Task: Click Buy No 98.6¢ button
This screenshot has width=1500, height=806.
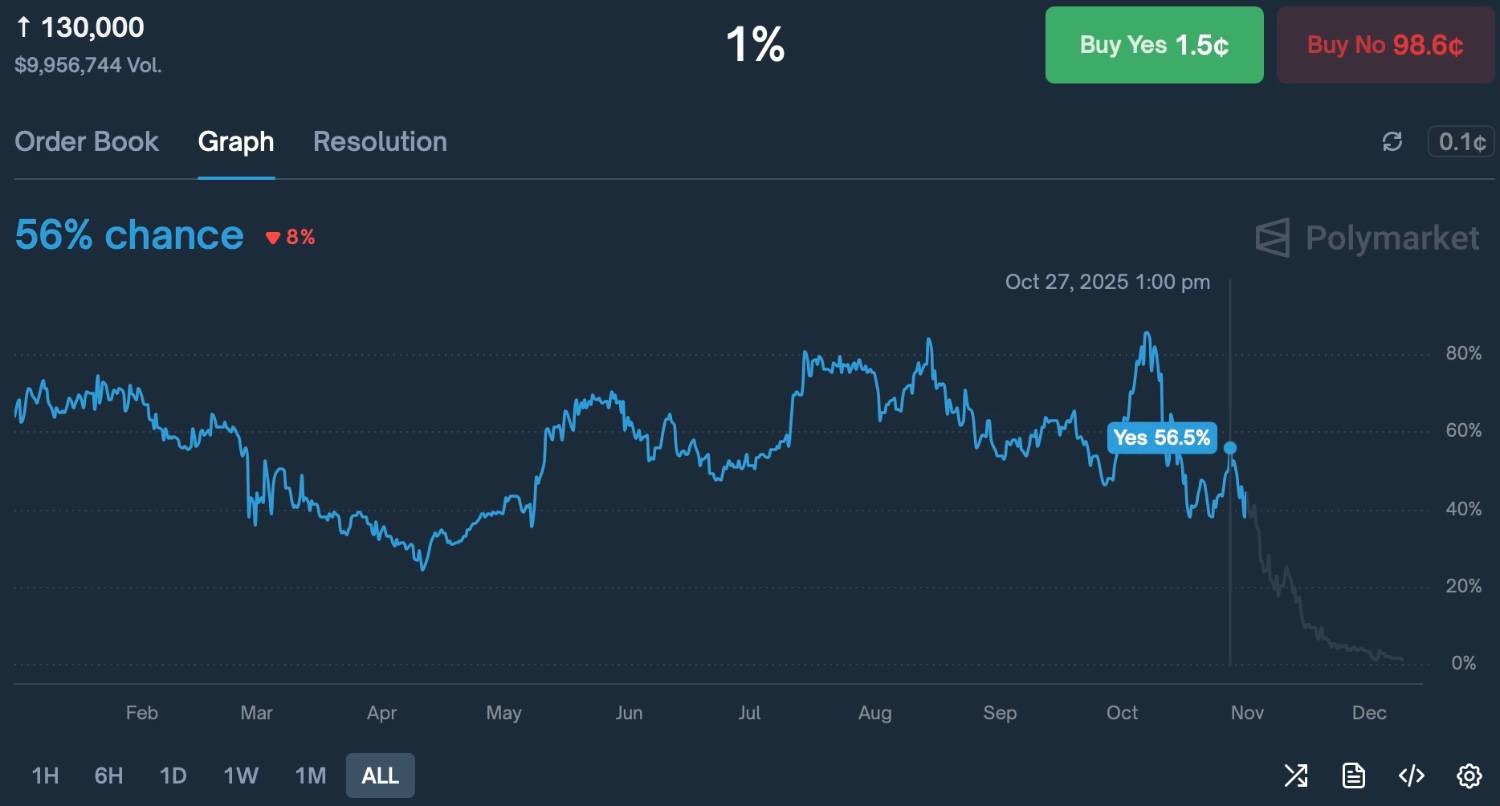Action: (1385, 45)
